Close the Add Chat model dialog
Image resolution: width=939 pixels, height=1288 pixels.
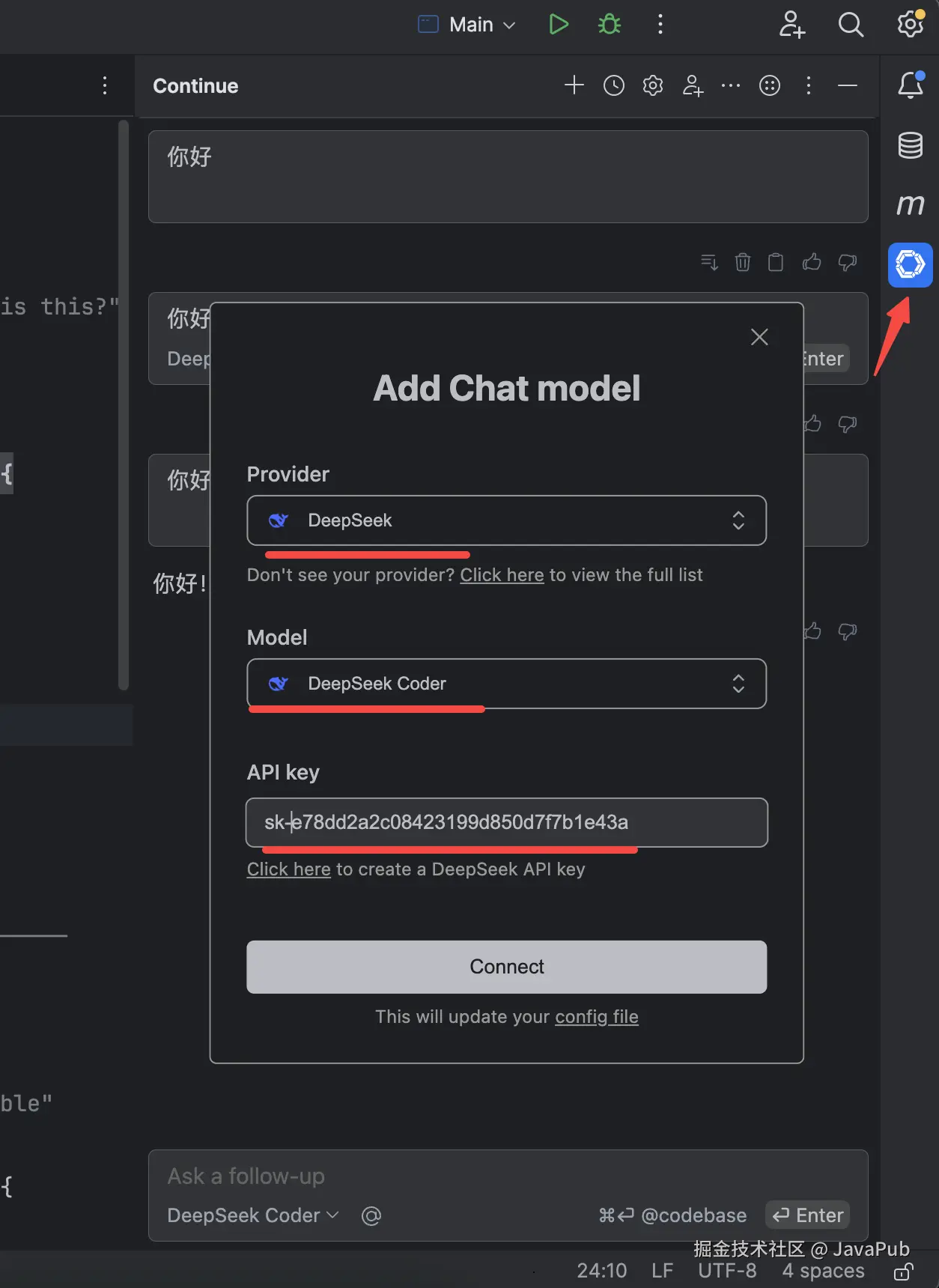[759, 337]
